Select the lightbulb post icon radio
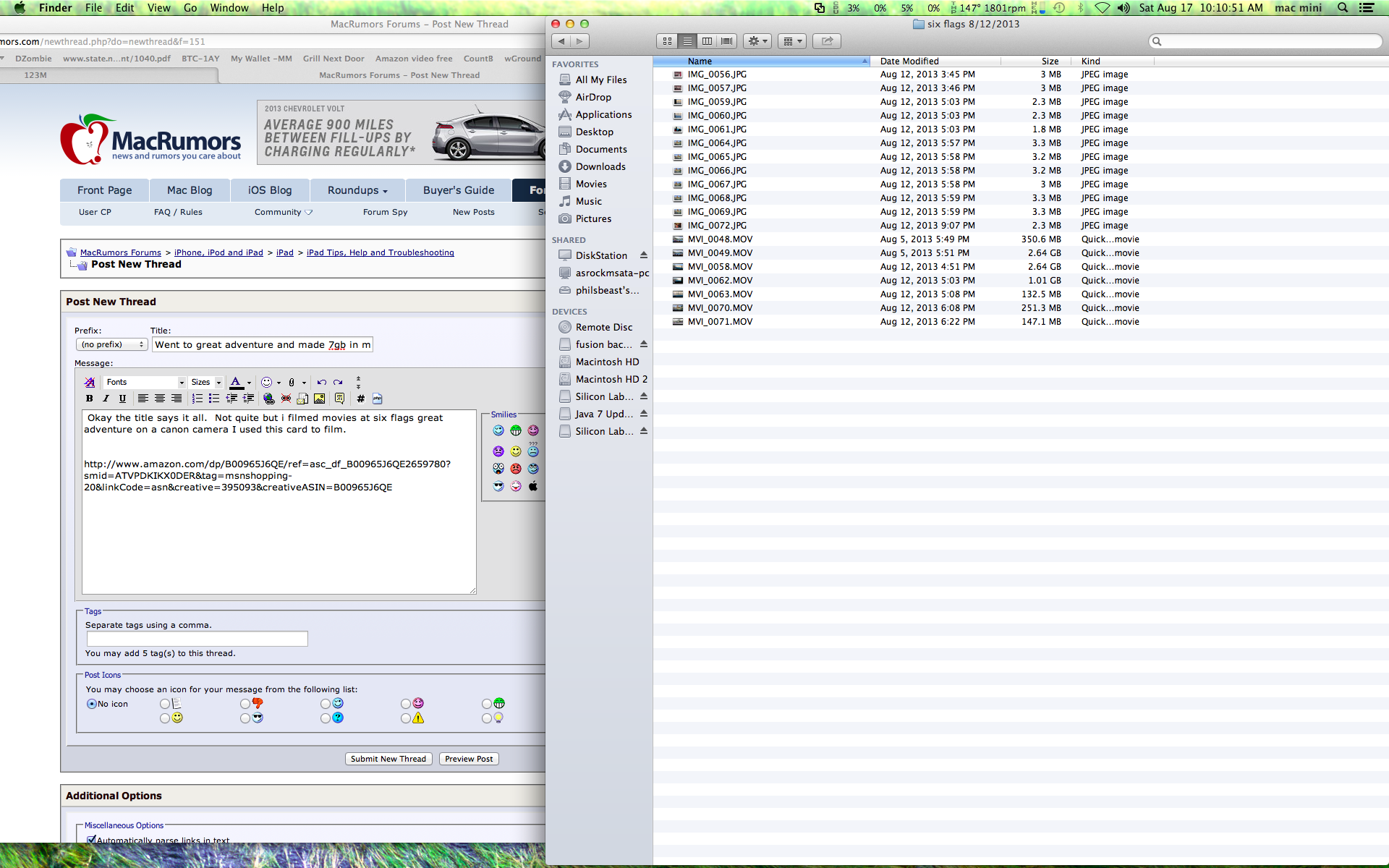1389x868 pixels. point(487,718)
